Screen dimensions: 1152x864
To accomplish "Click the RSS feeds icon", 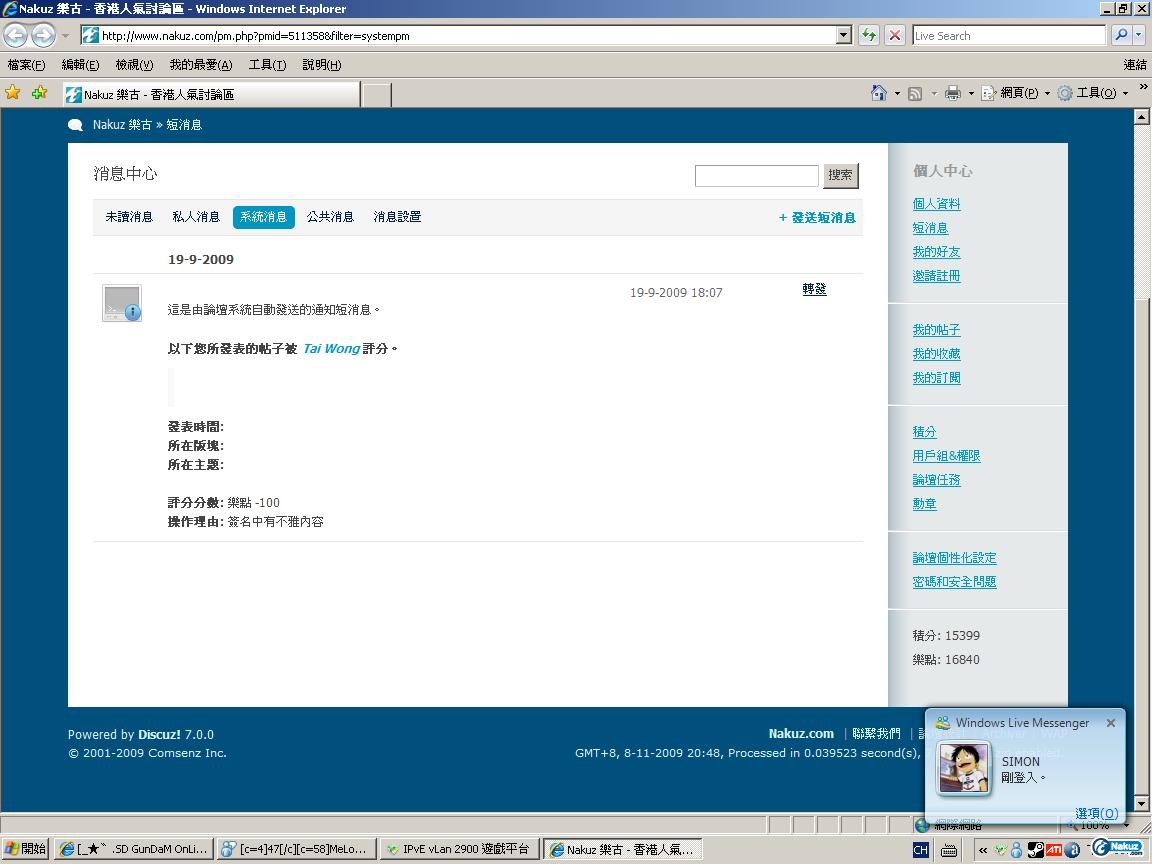I will tap(915, 93).
